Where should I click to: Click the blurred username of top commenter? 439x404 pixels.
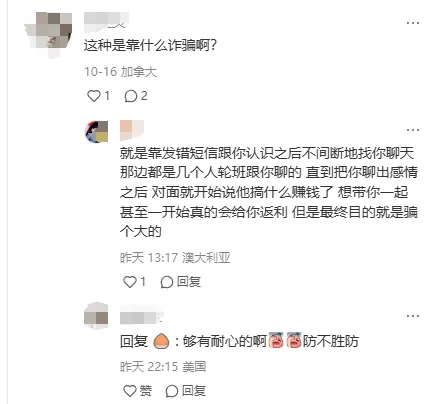(x=106, y=20)
